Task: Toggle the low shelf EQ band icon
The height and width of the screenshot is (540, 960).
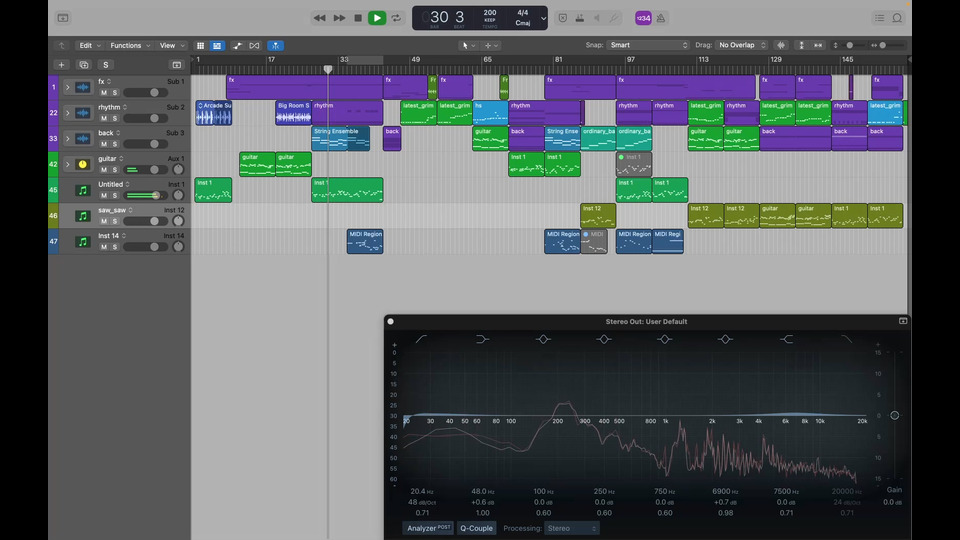Action: point(482,339)
